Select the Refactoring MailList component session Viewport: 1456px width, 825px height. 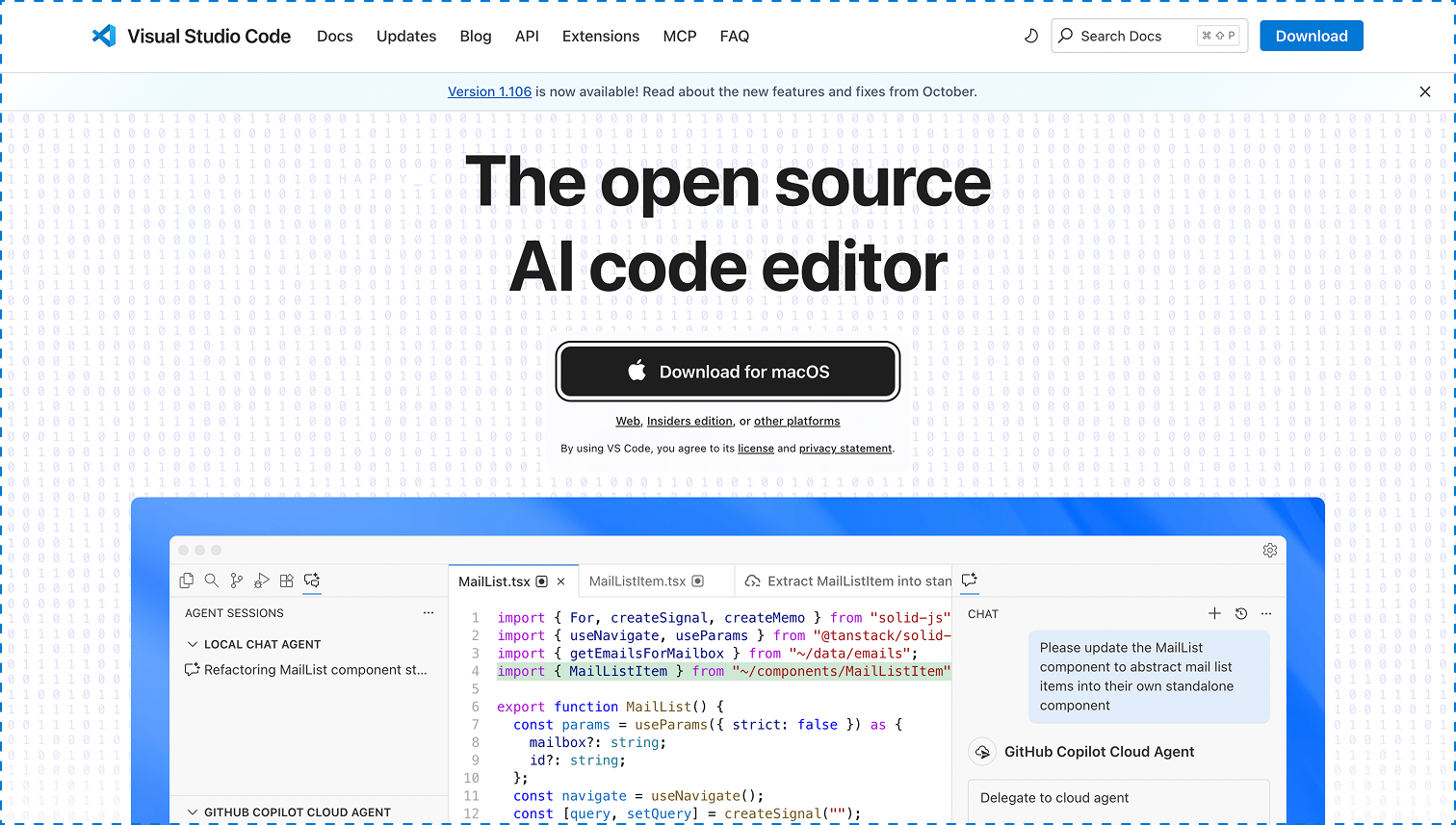coord(307,670)
